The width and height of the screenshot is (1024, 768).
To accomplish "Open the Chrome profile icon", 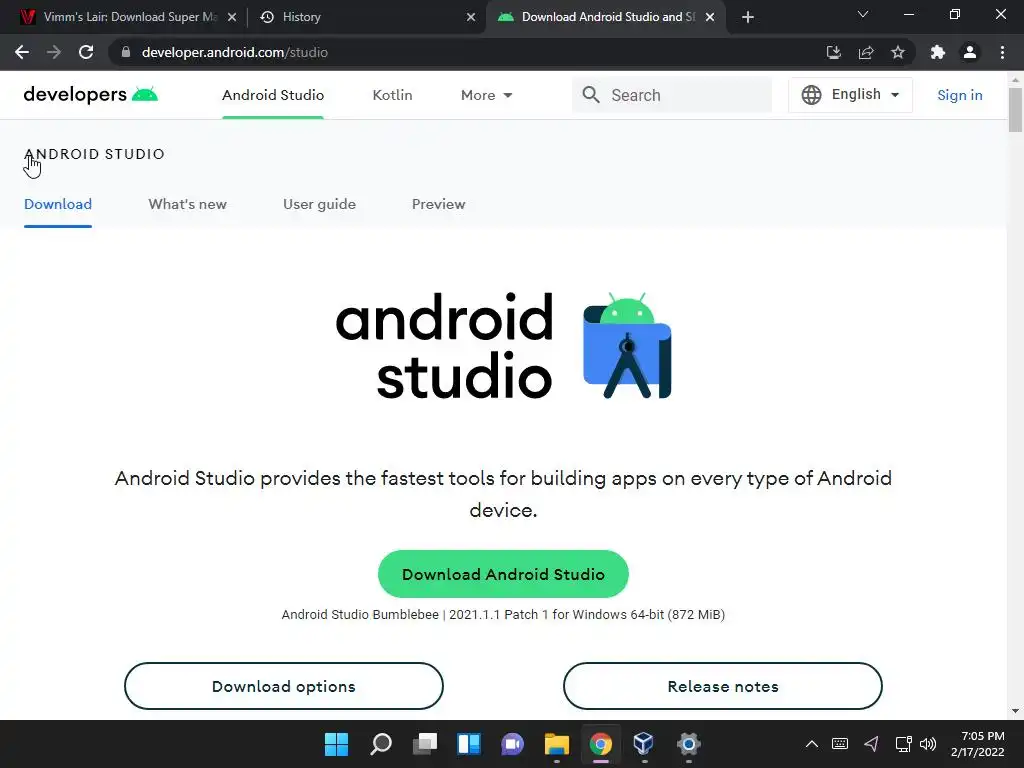I will click(970, 52).
